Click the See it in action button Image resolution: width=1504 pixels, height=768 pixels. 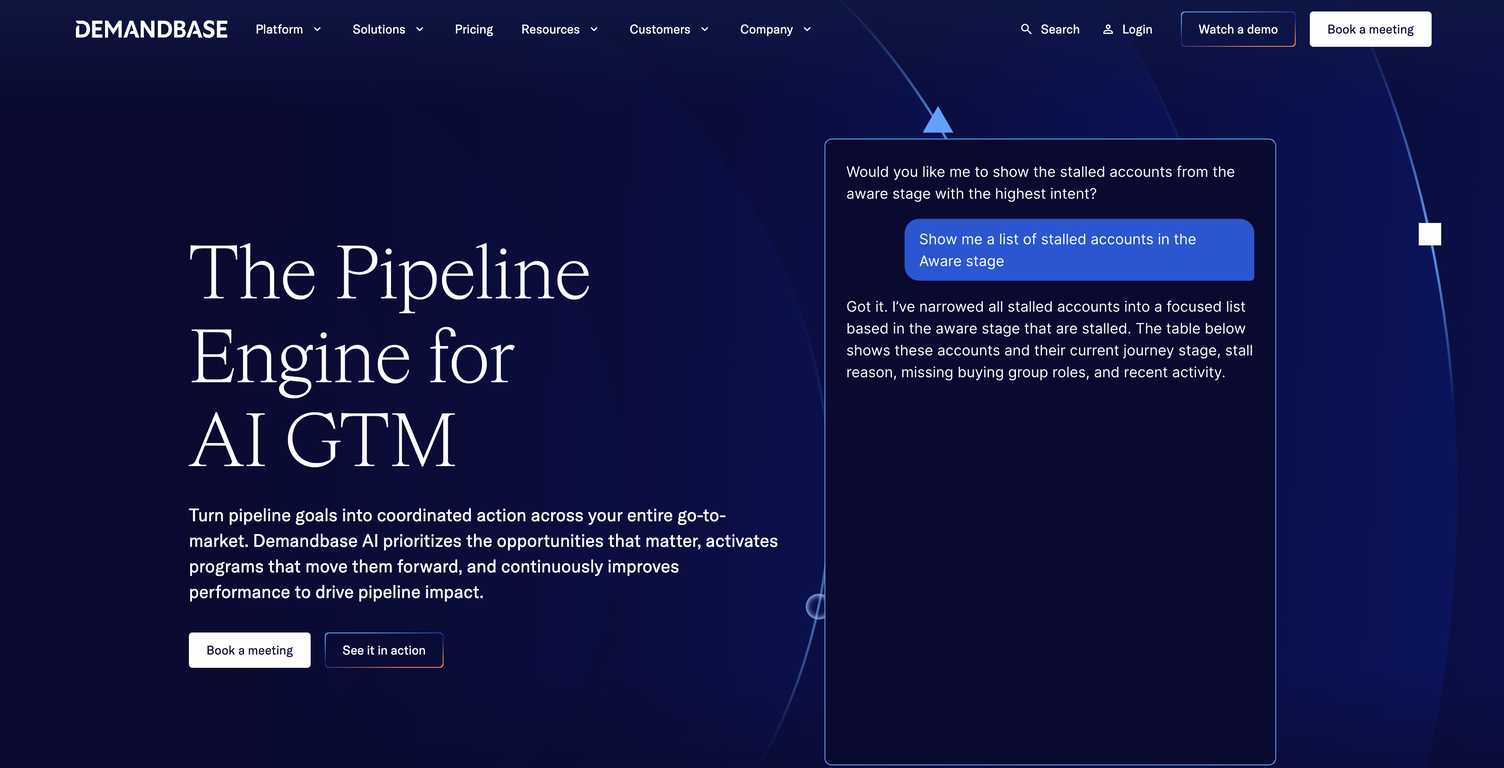(x=384, y=650)
